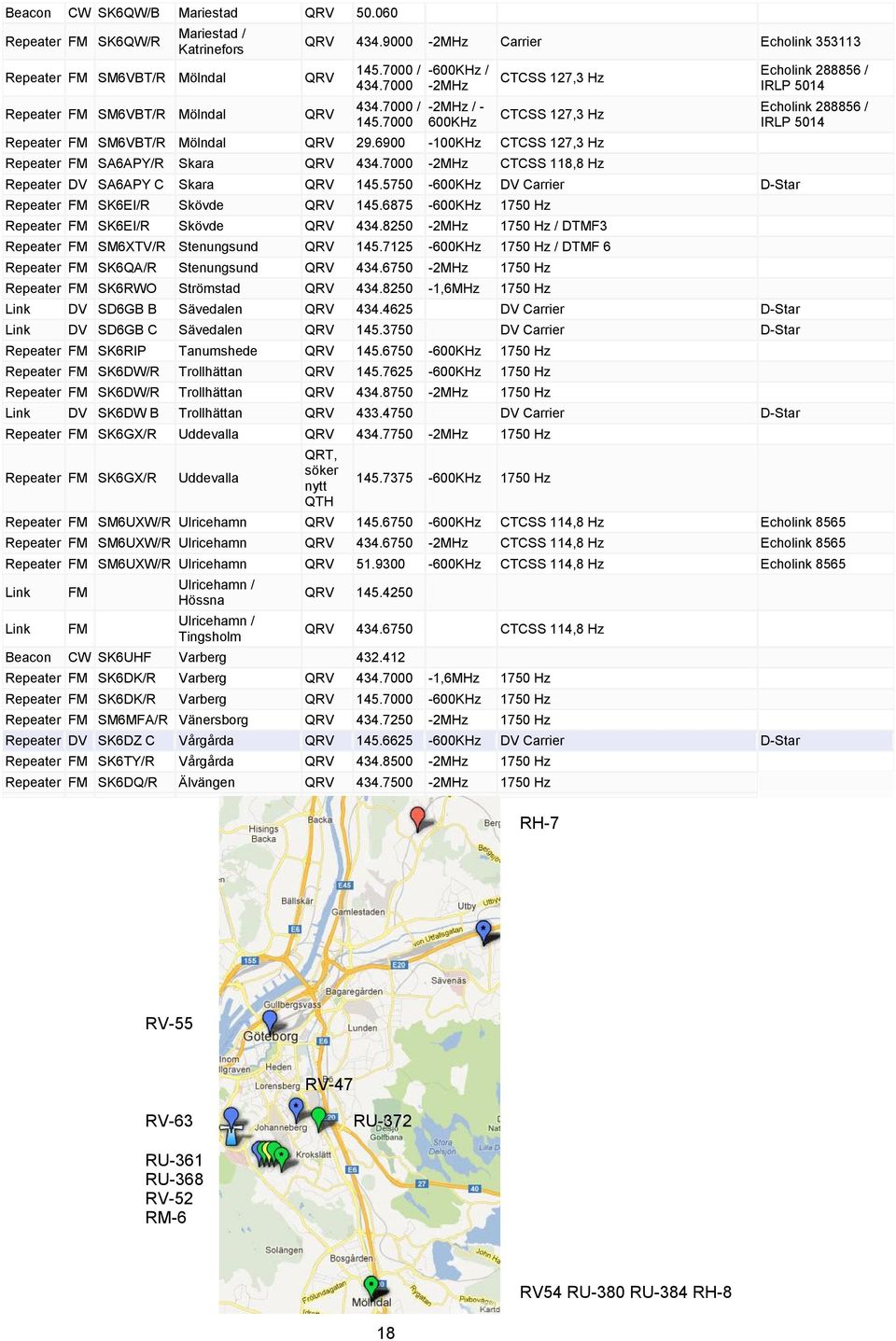Click the red map pin beside RH-7

(x=418, y=818)
